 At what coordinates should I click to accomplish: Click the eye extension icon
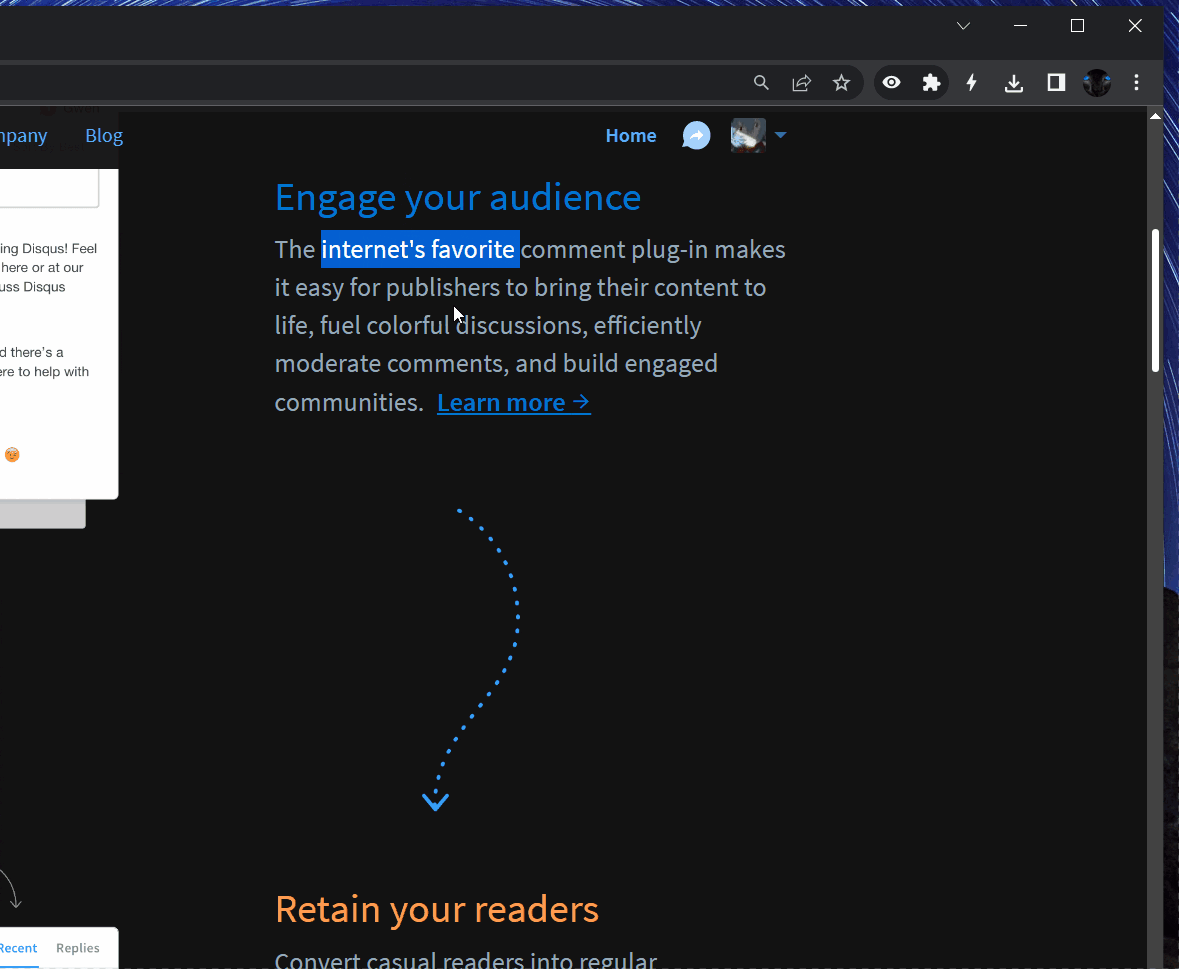892,83
